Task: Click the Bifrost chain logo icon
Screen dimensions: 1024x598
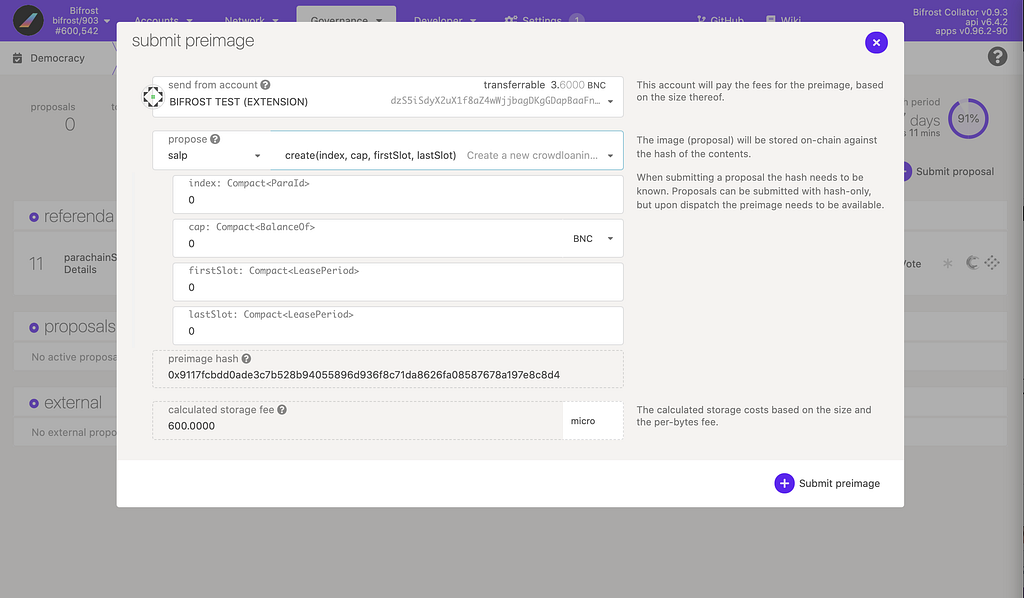Action: (27, 21)
